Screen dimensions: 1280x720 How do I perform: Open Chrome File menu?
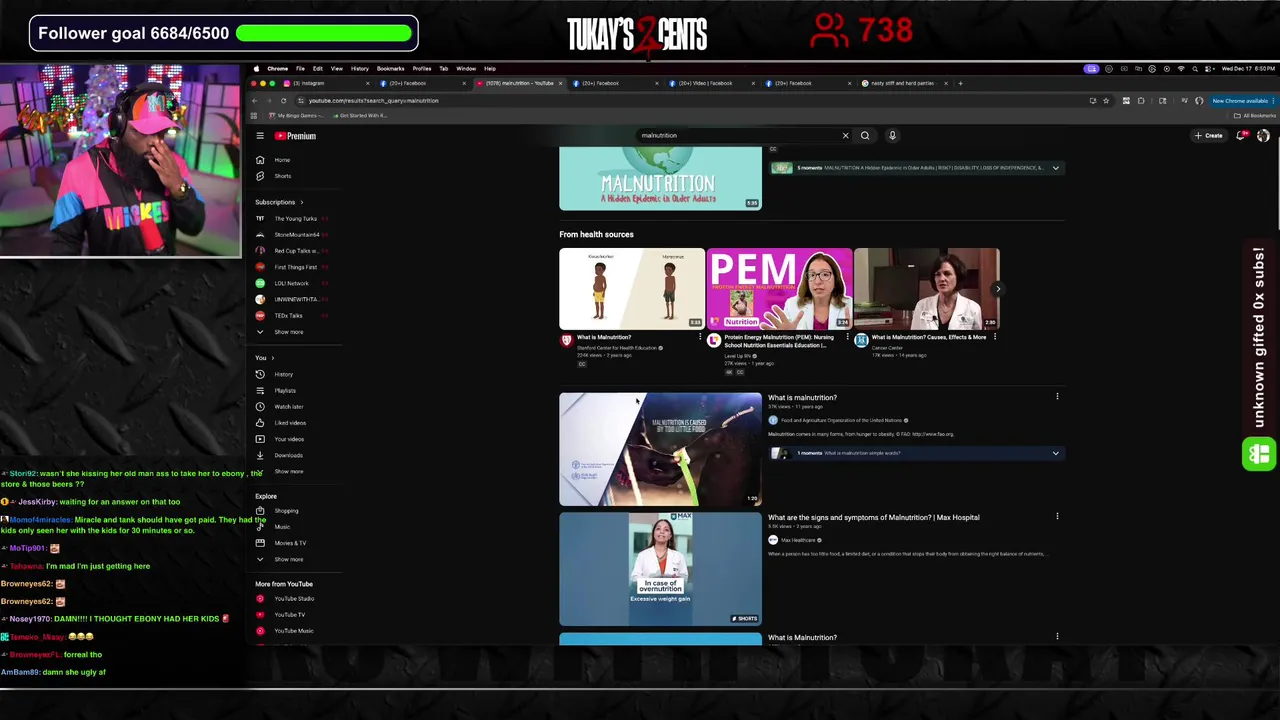coord(300,69)
